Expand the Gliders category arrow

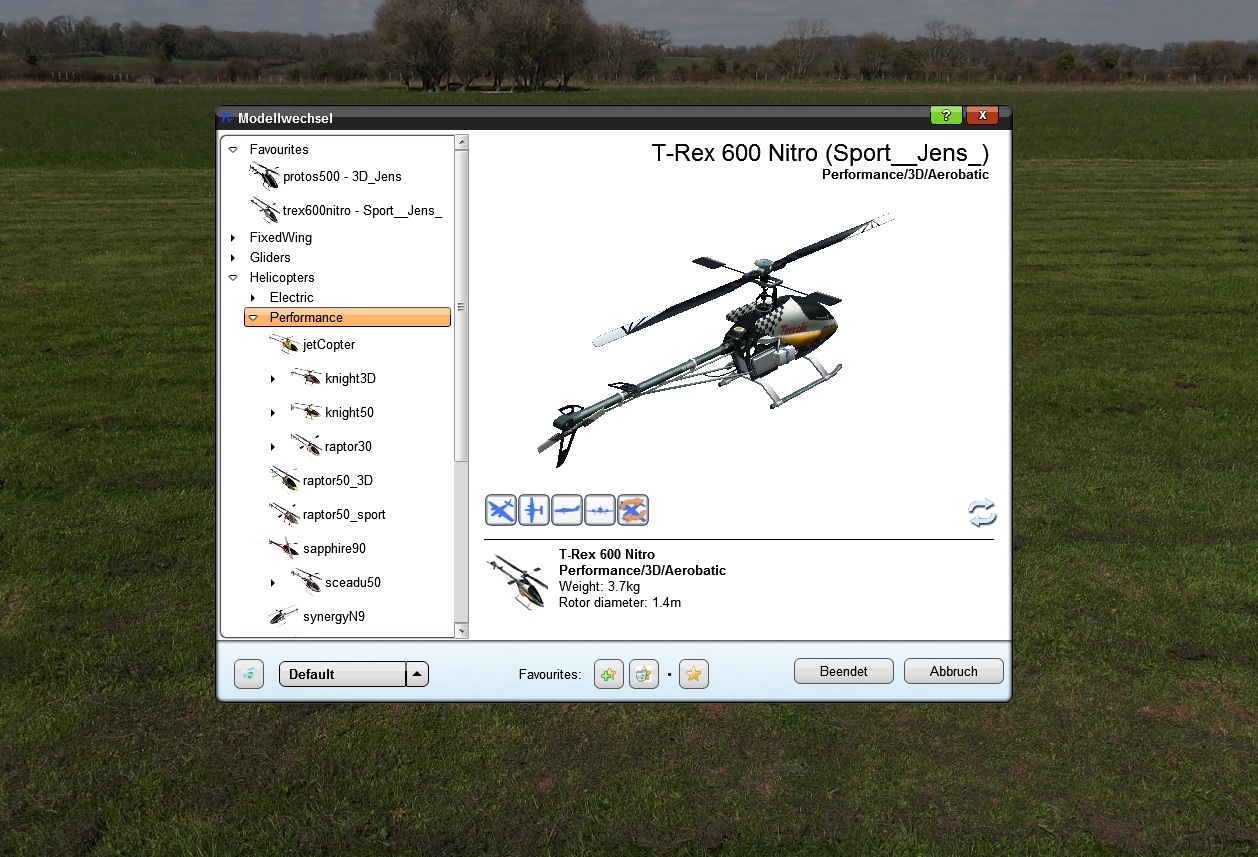[233, 258]
